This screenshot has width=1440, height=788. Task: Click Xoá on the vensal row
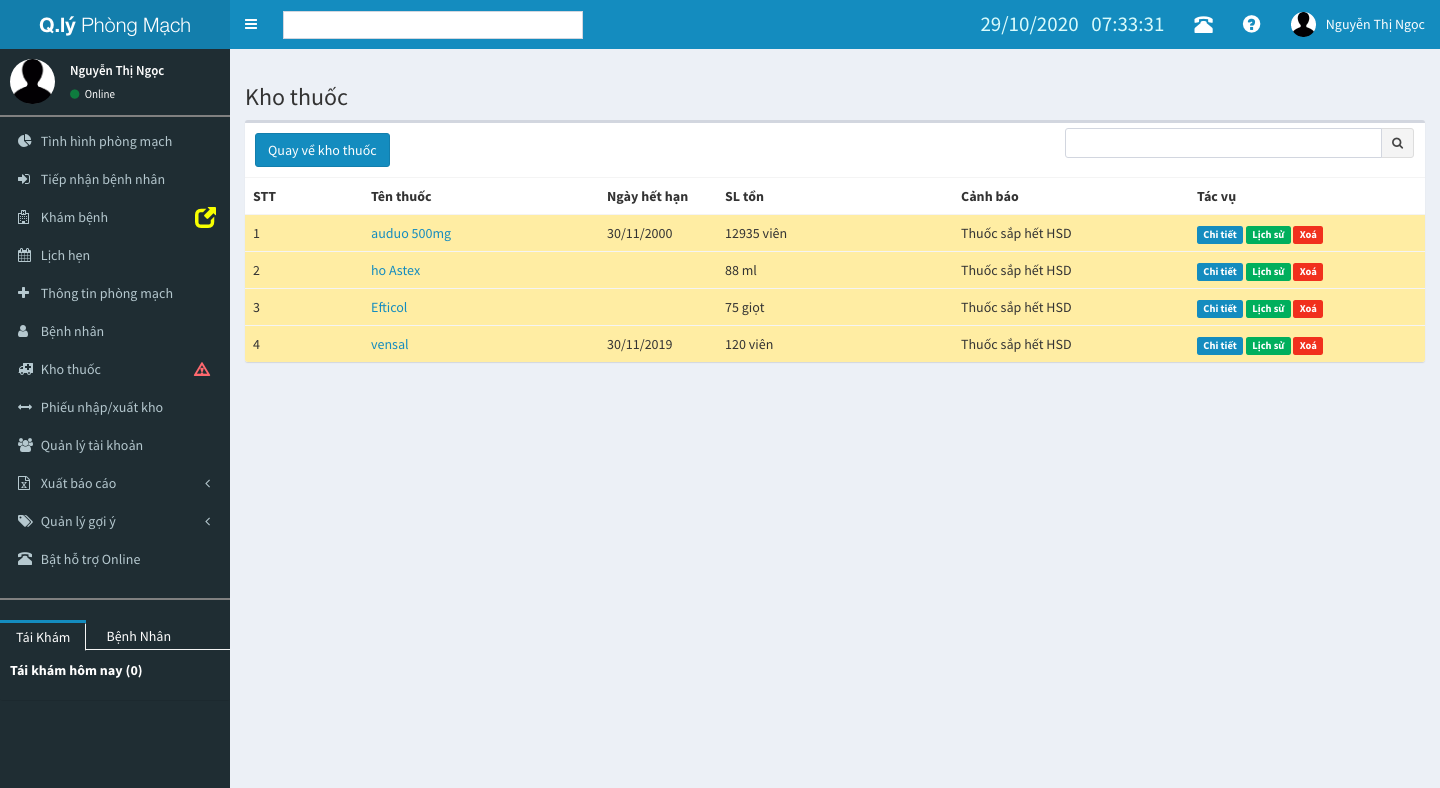1308,346
